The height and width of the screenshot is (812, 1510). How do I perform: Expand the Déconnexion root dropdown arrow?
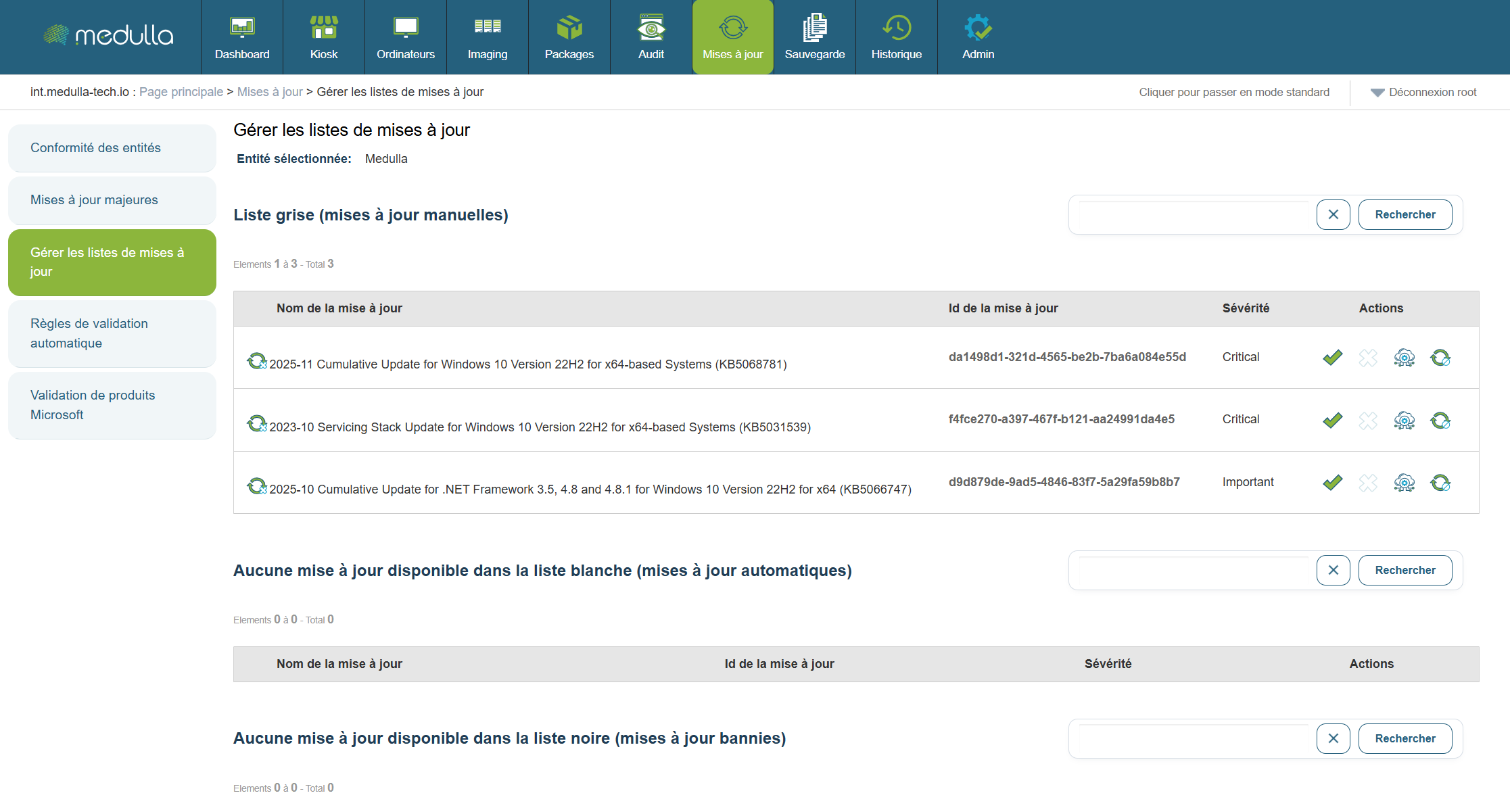1377,93
